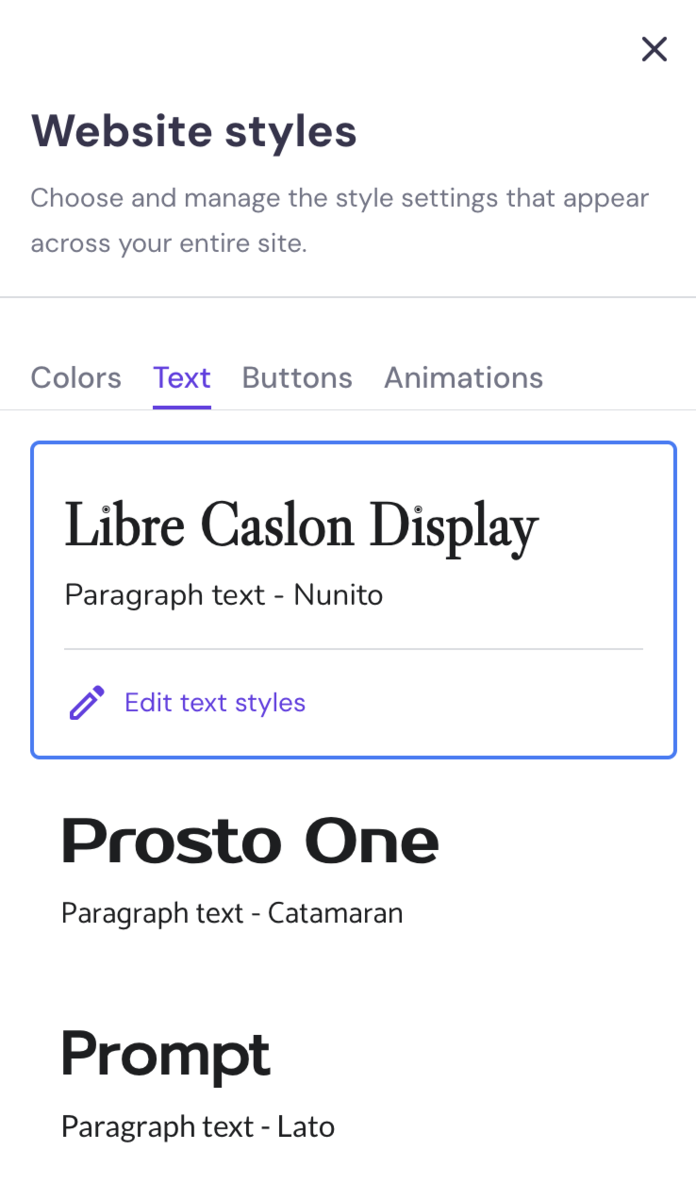Switch to the Colors tab

click(76, 377)
